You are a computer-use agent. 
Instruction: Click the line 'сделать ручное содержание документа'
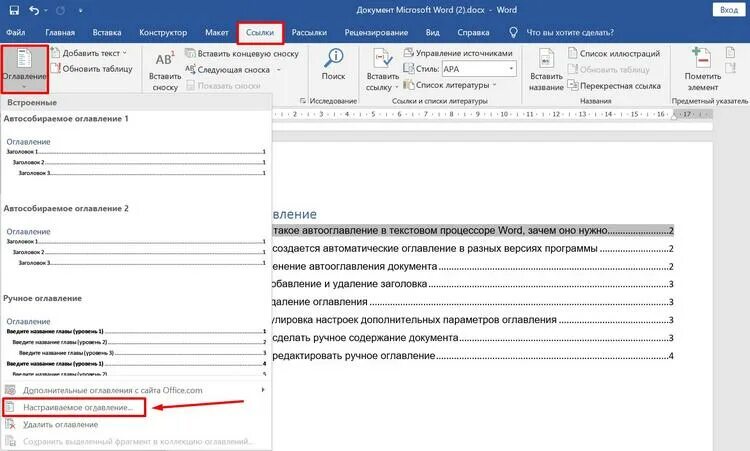click(473, 338)
